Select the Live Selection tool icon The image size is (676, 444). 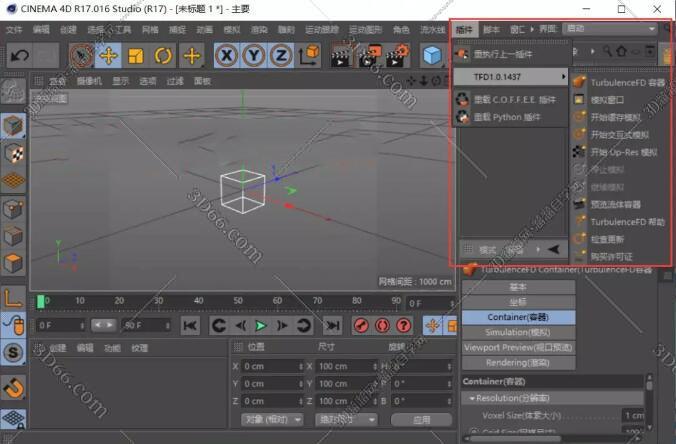[81, 56]
